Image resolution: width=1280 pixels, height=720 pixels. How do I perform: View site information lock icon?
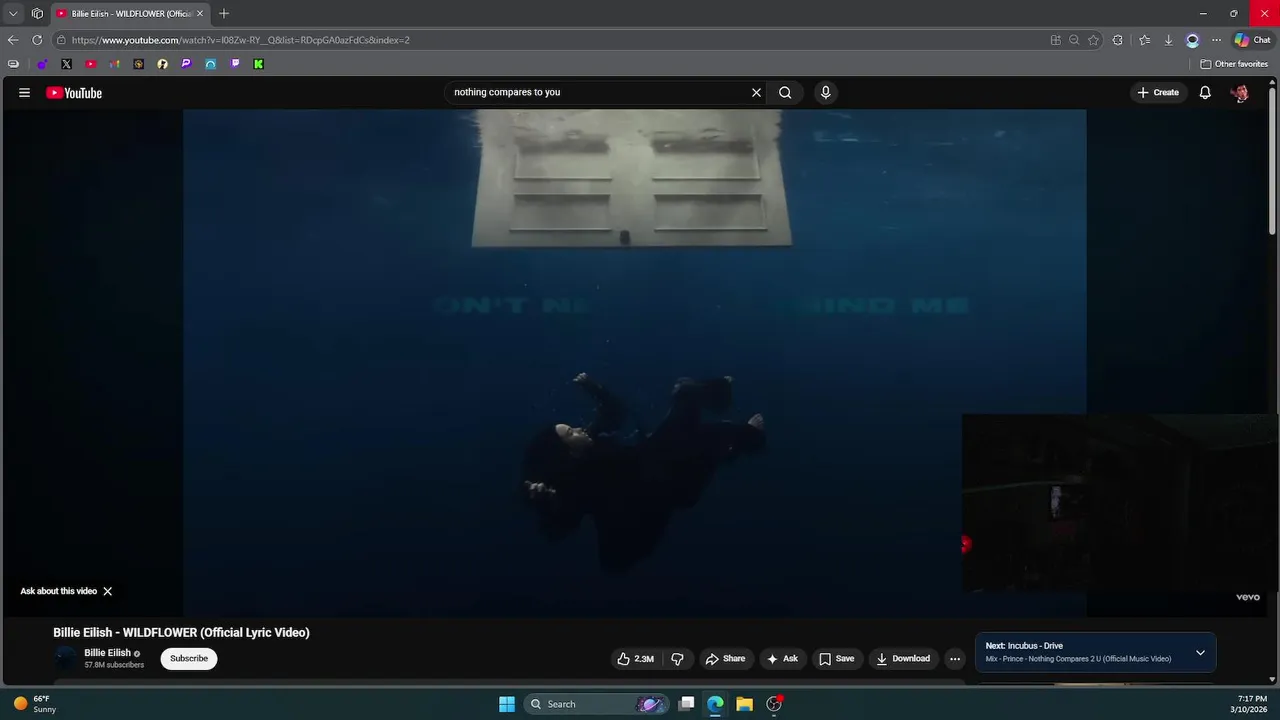point(61,40)
